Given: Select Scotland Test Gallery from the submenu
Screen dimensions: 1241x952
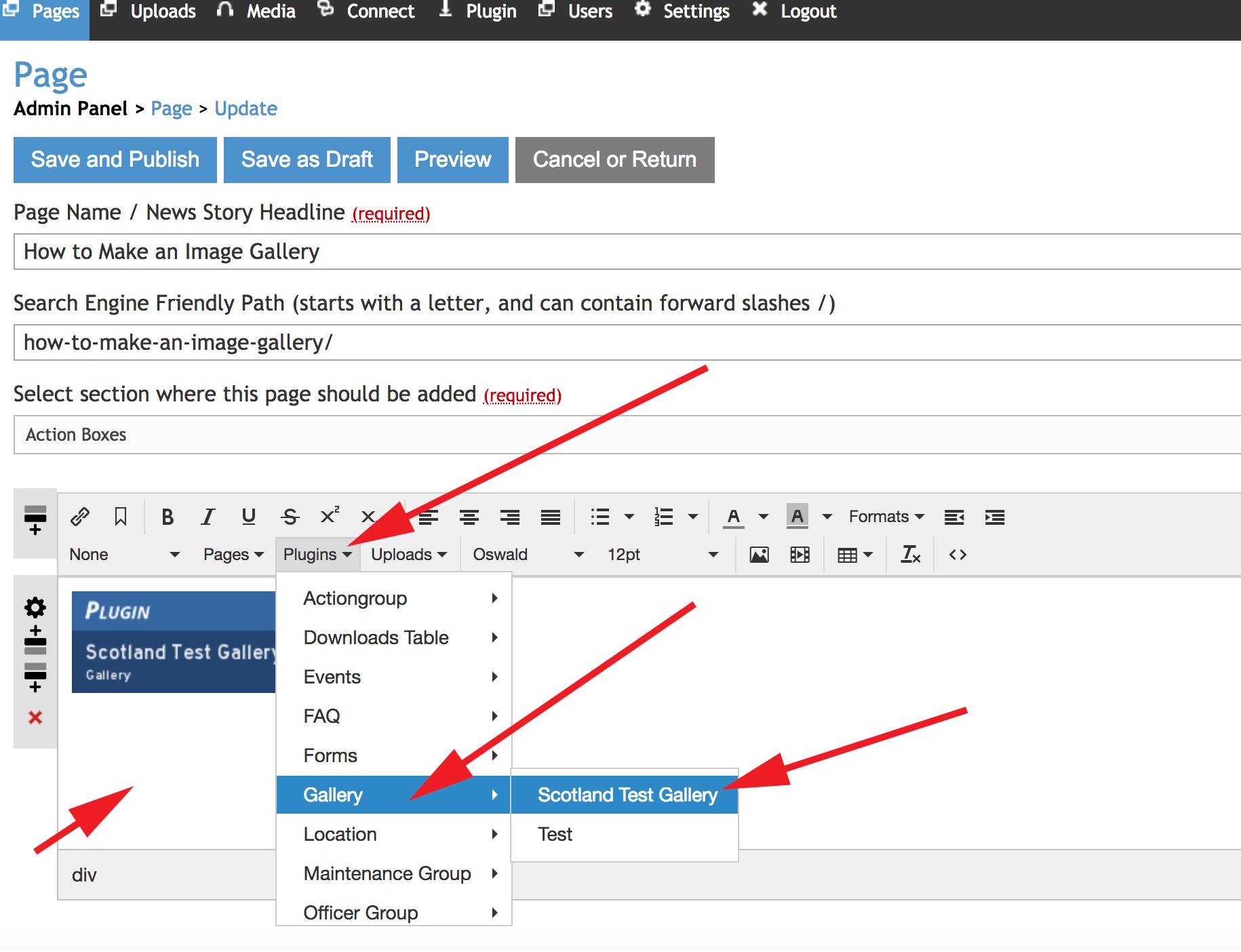Looking at the screenshot, I should click(x=627, y=795).
